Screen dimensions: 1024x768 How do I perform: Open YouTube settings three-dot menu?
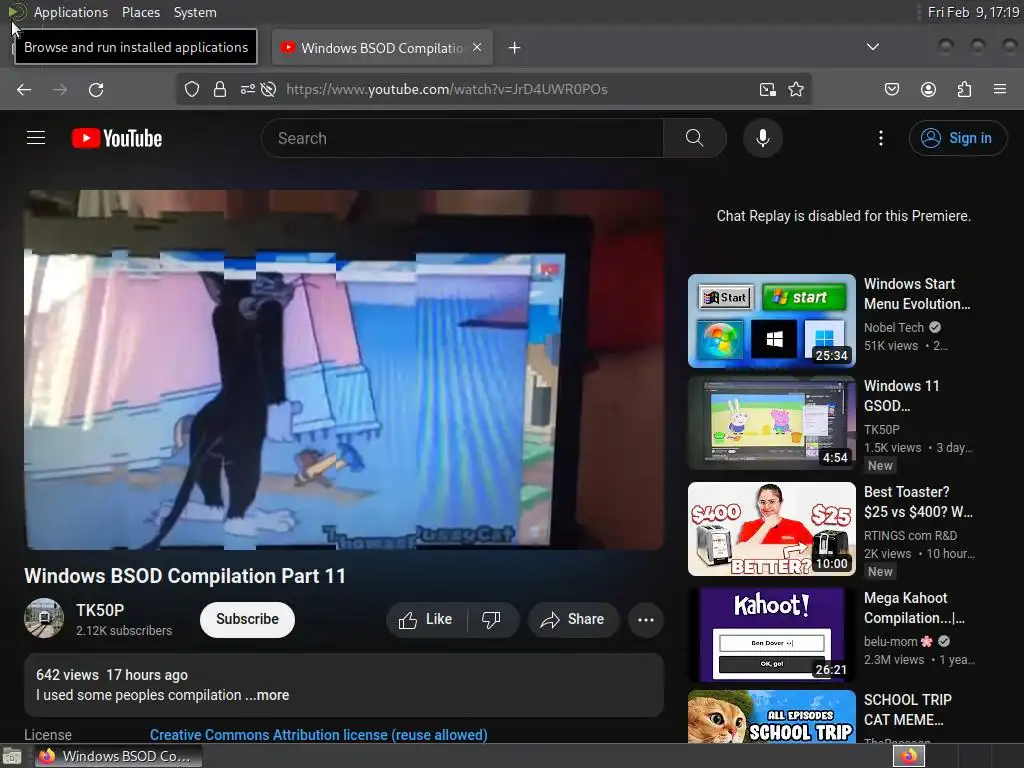coord(880,138)
